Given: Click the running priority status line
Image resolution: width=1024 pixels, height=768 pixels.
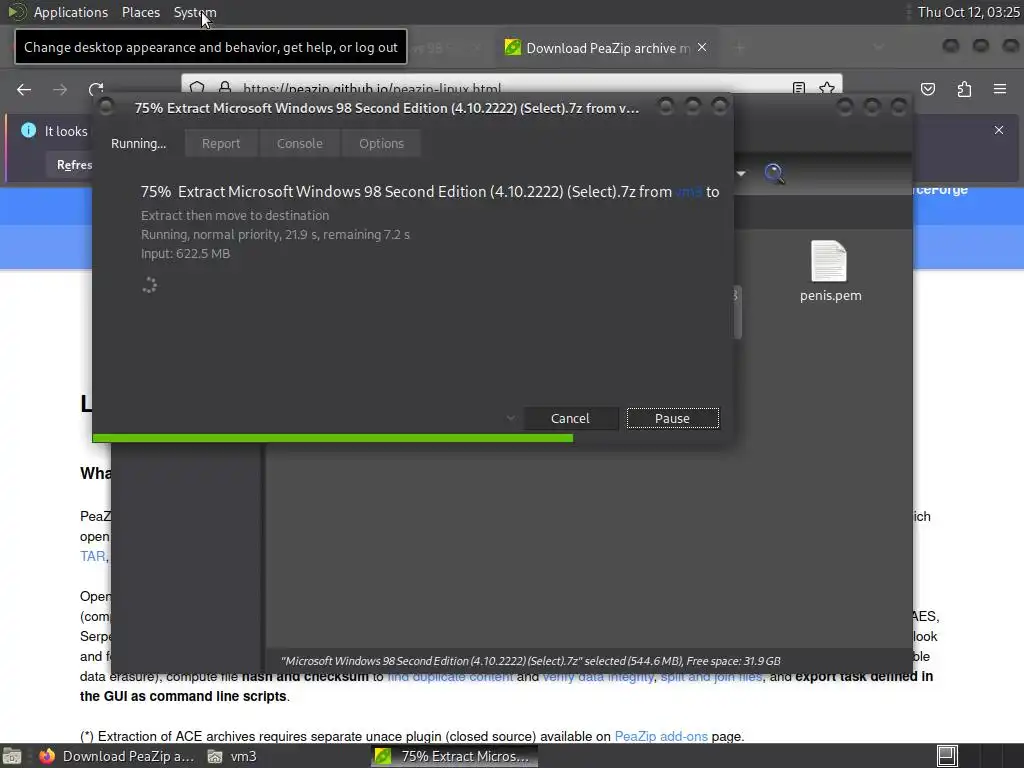Looking at the screenshot, I should (276, 234).
